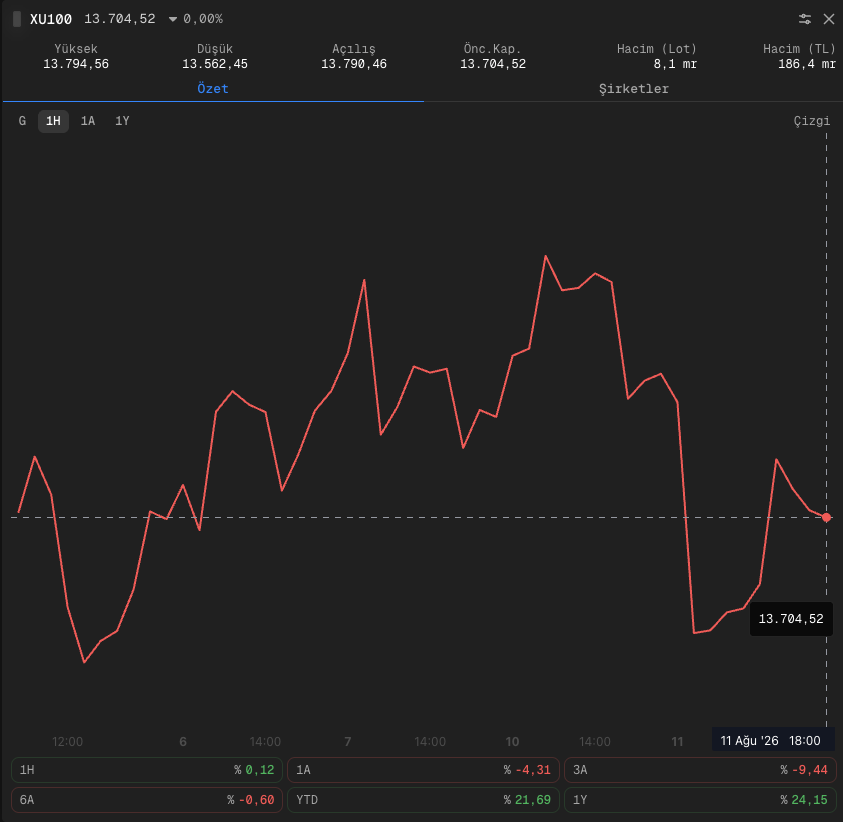The width and height of the screenshot is (843, 822).
Task: Click the 3A -9,44 performance box
Action: [700, 770]
